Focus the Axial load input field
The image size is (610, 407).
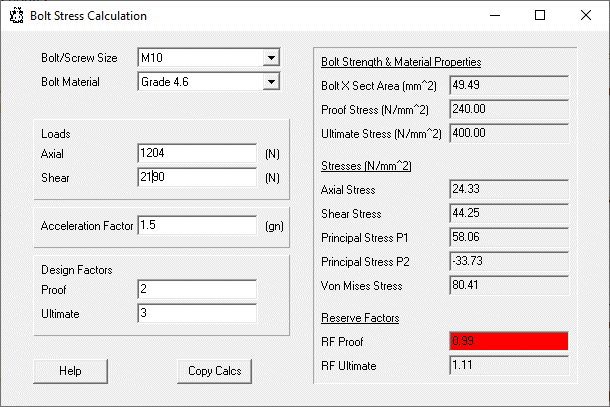[x=197, y=153]
